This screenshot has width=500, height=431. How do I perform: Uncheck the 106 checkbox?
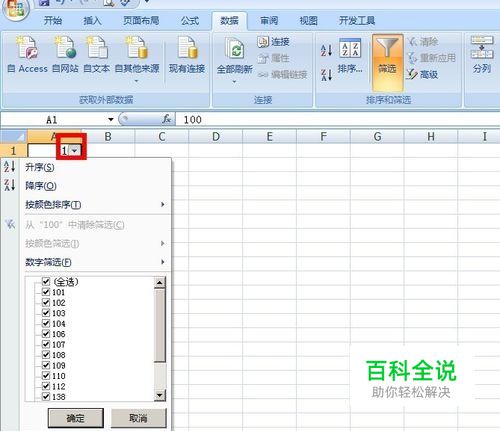click(x=46, y=334)
